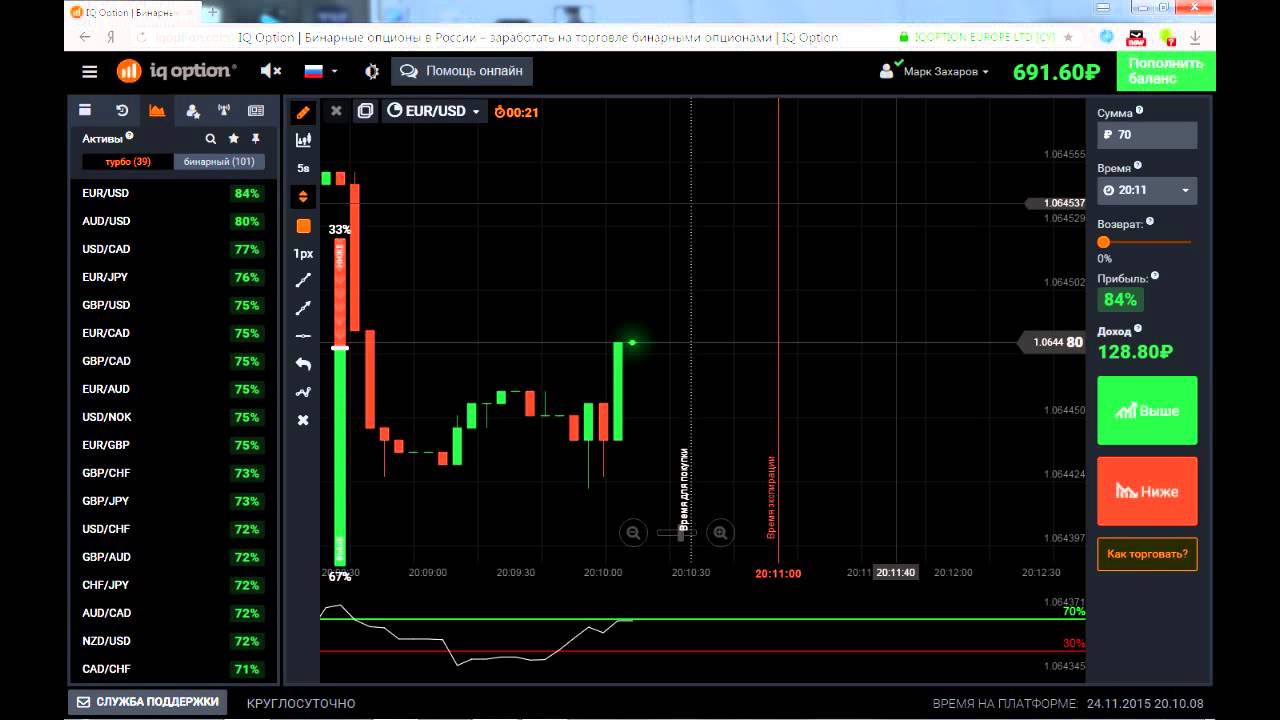Click the IQ Option logo
Image resolution: width=1280 pixels, height=720 pixels.
coord(176,71)
